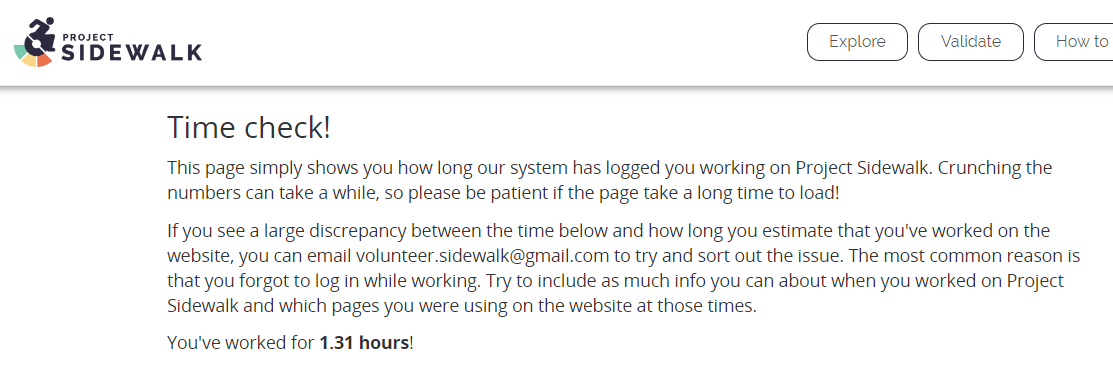The height and width of the screenshot is (390, 1113).
Task: Open the partially visible How to button
Action: coord(1074,42)
